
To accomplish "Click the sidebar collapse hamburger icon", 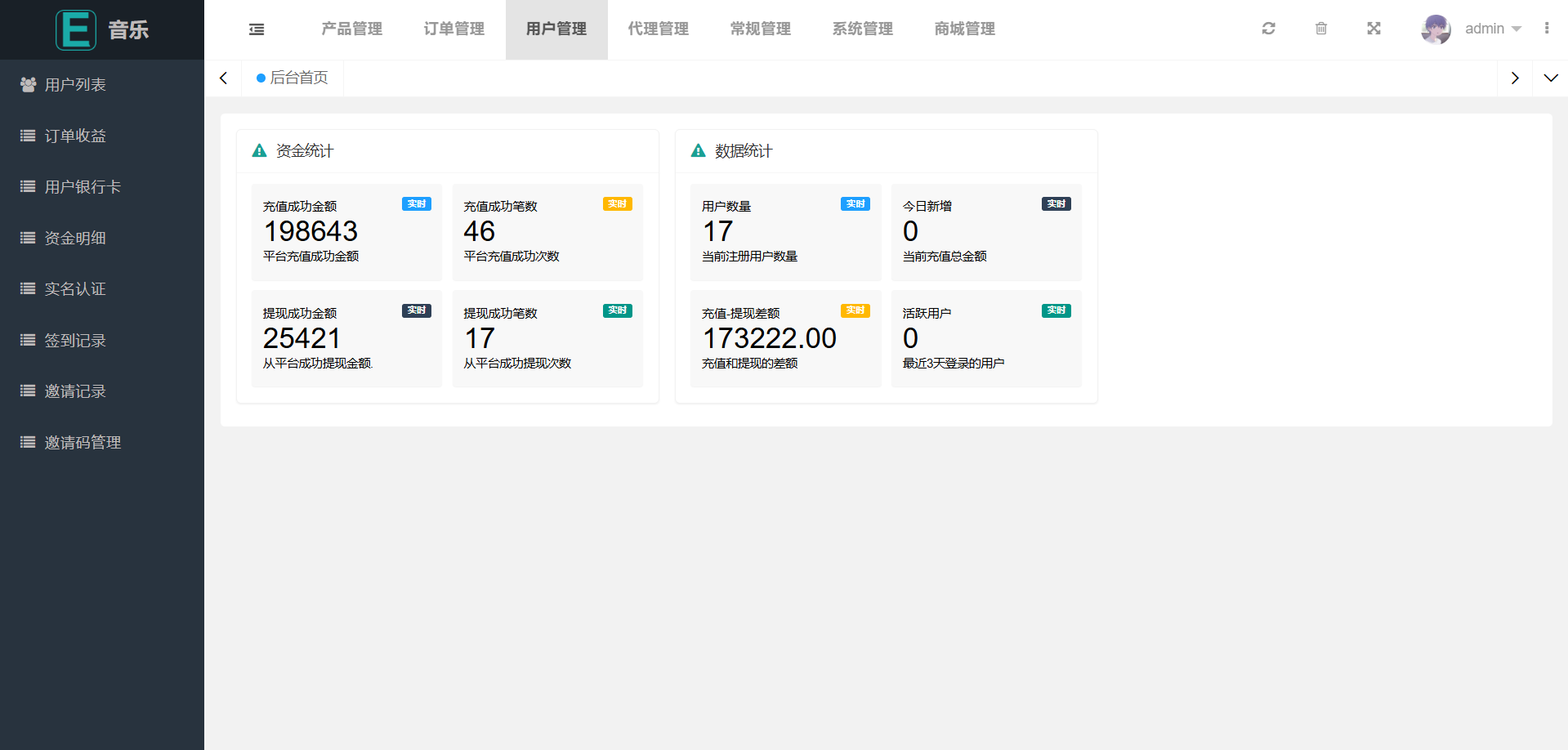I will click(x=257, y=29).
